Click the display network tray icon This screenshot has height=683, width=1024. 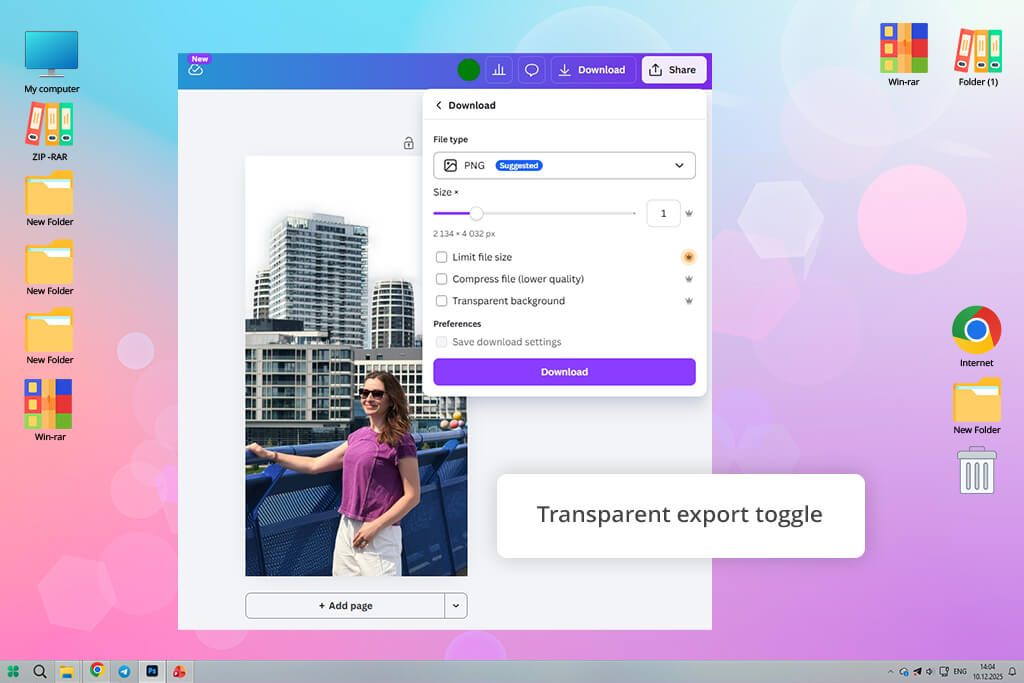(944, 671)
